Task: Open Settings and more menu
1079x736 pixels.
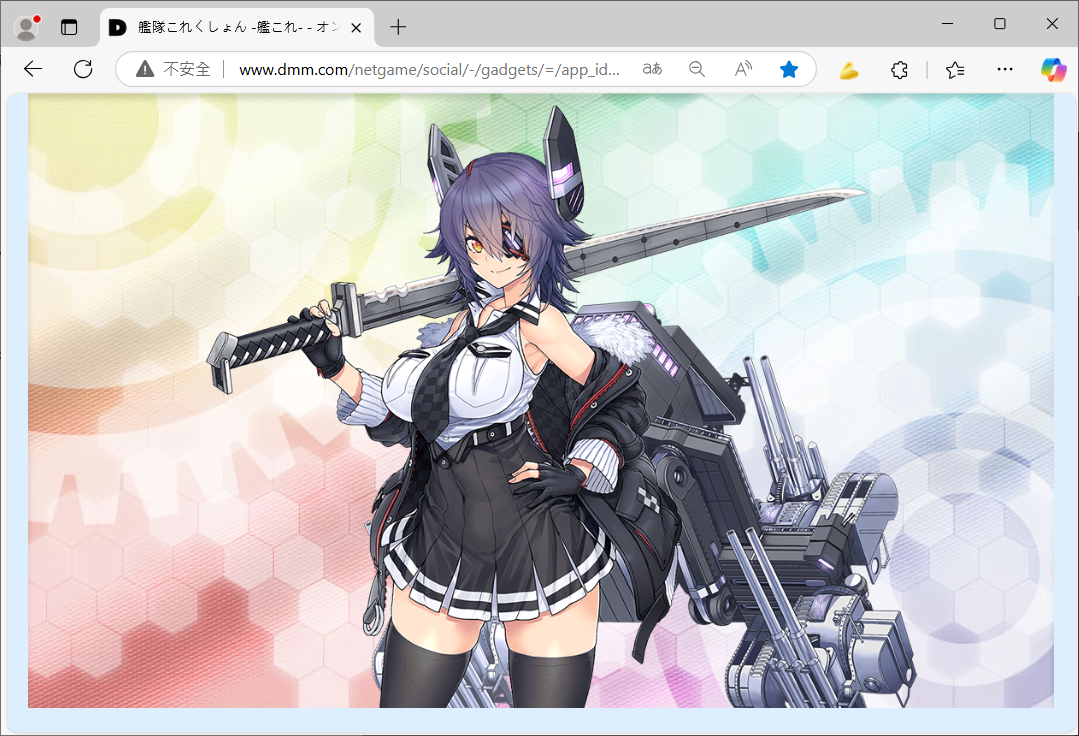Action: [1005, 69]
